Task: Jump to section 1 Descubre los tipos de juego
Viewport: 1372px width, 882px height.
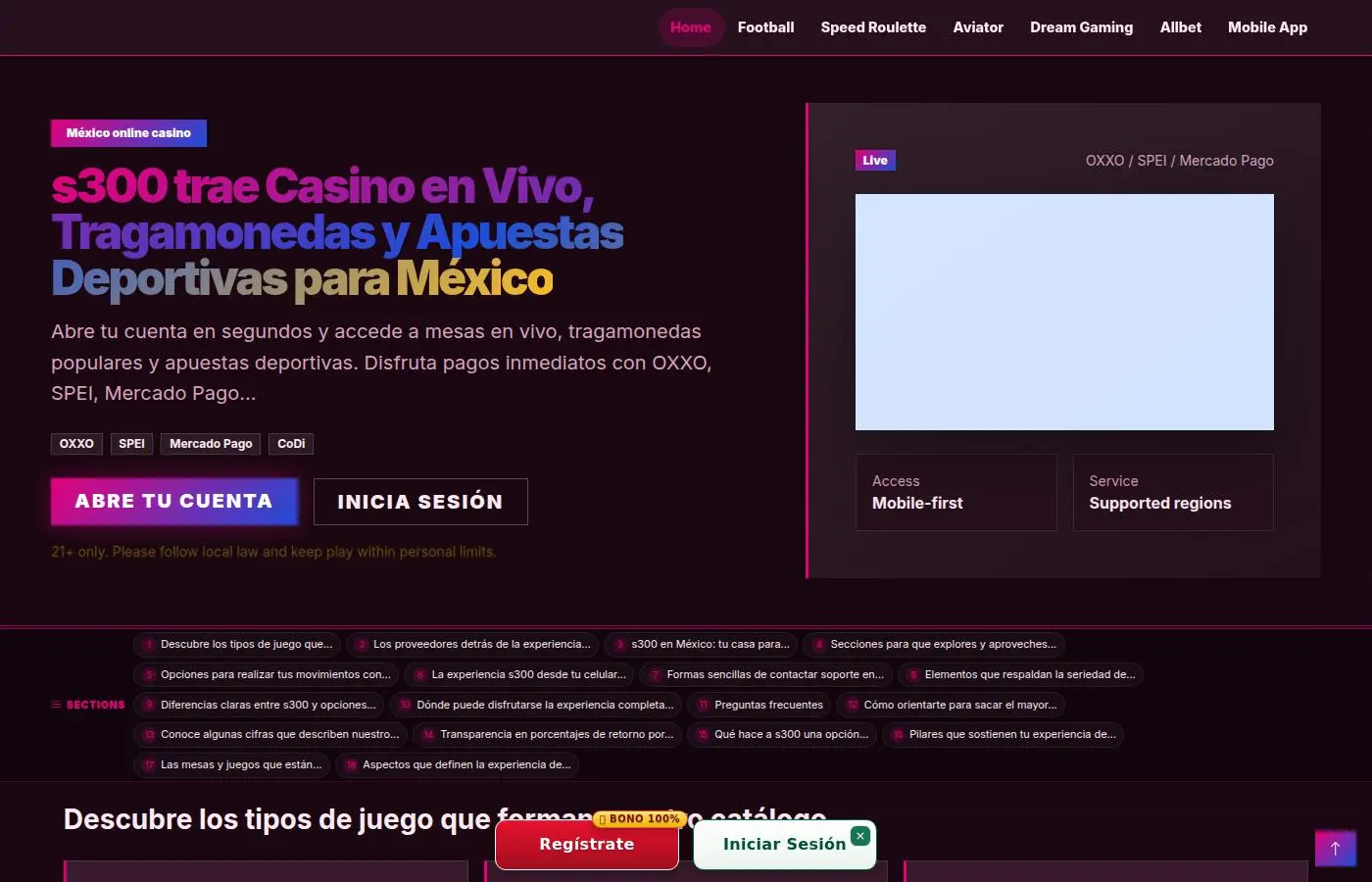Action: tap(237, 645)
